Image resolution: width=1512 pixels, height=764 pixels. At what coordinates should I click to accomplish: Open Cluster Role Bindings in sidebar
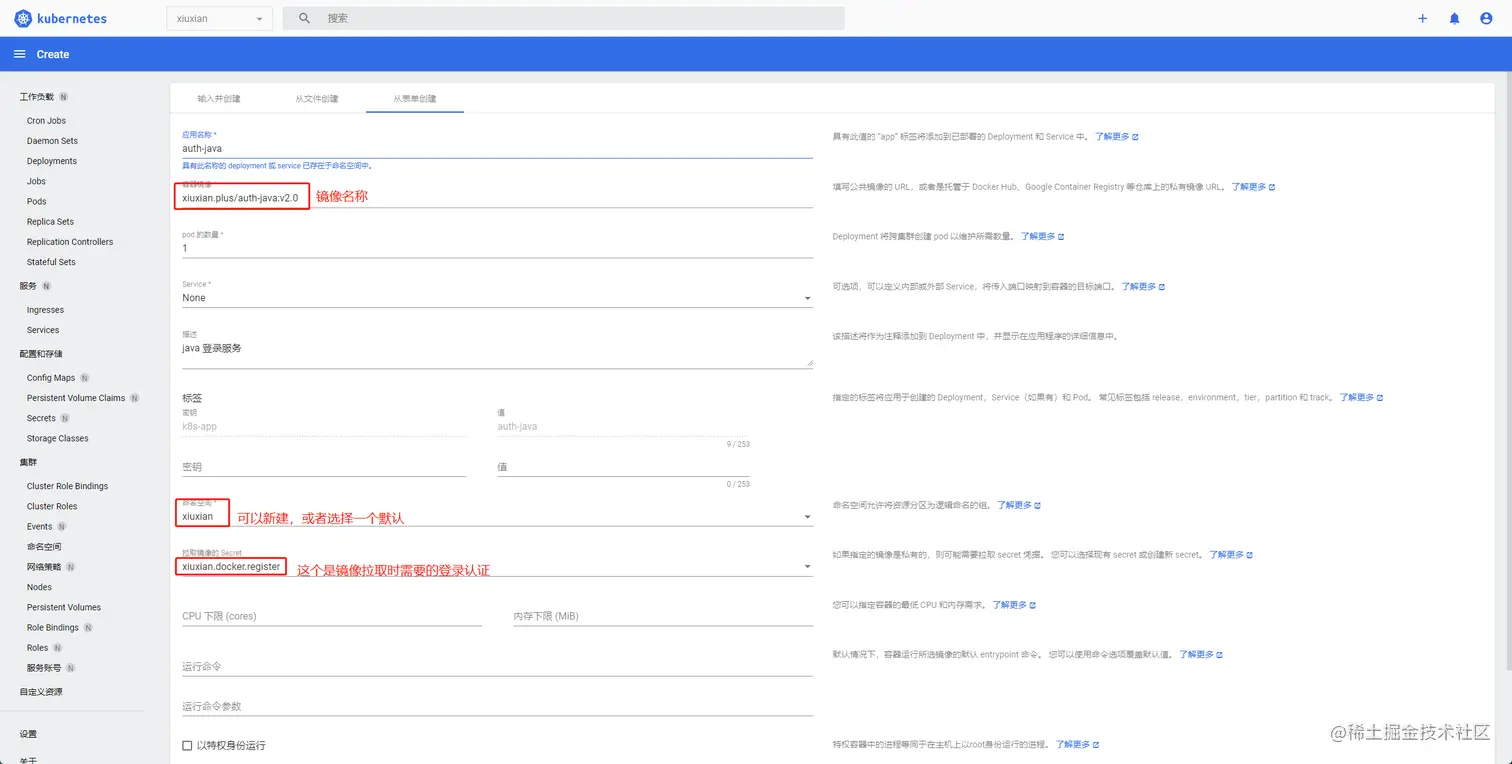(x=67, y=486)
